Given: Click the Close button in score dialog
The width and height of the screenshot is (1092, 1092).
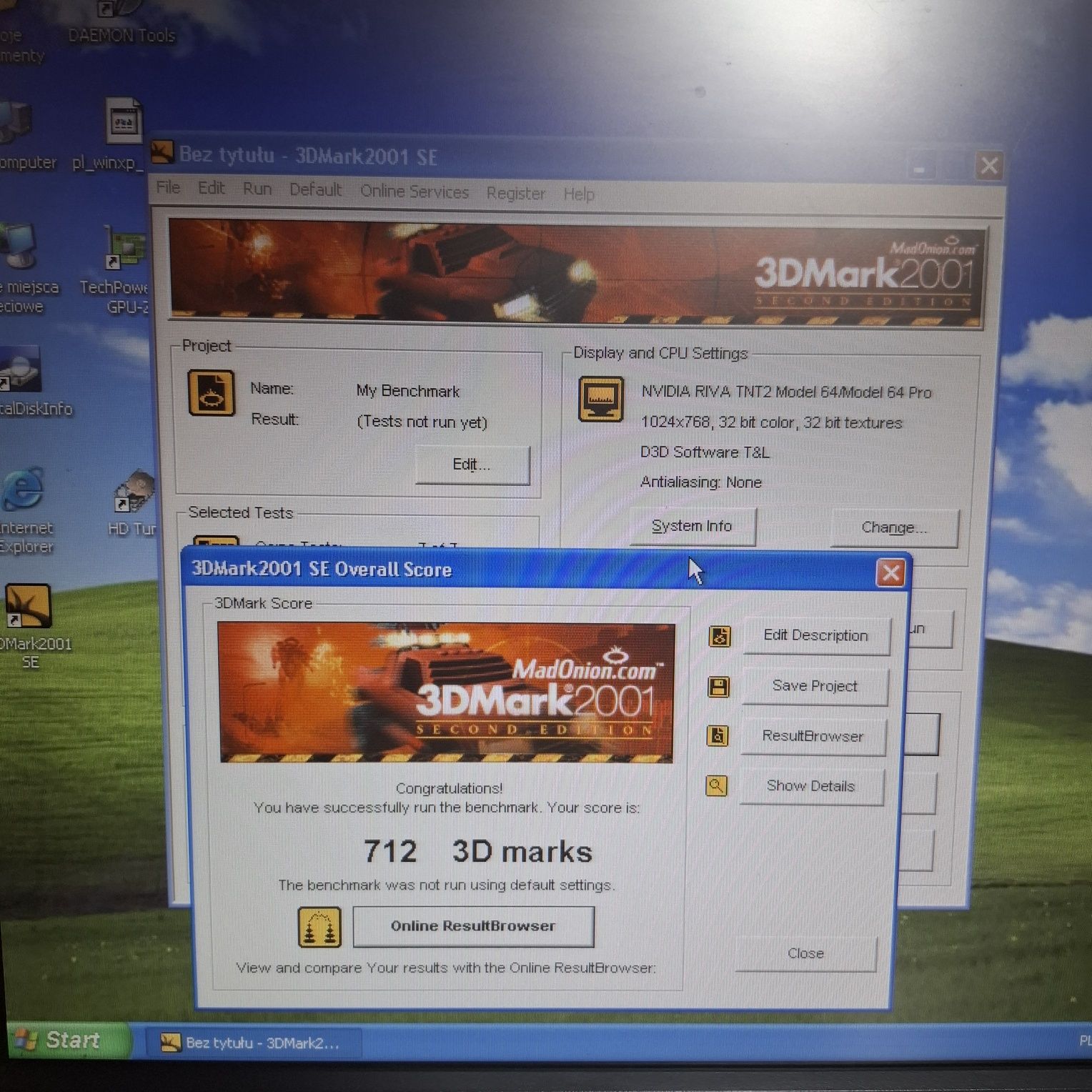Looking at the screenshot, I should point(805,953).
